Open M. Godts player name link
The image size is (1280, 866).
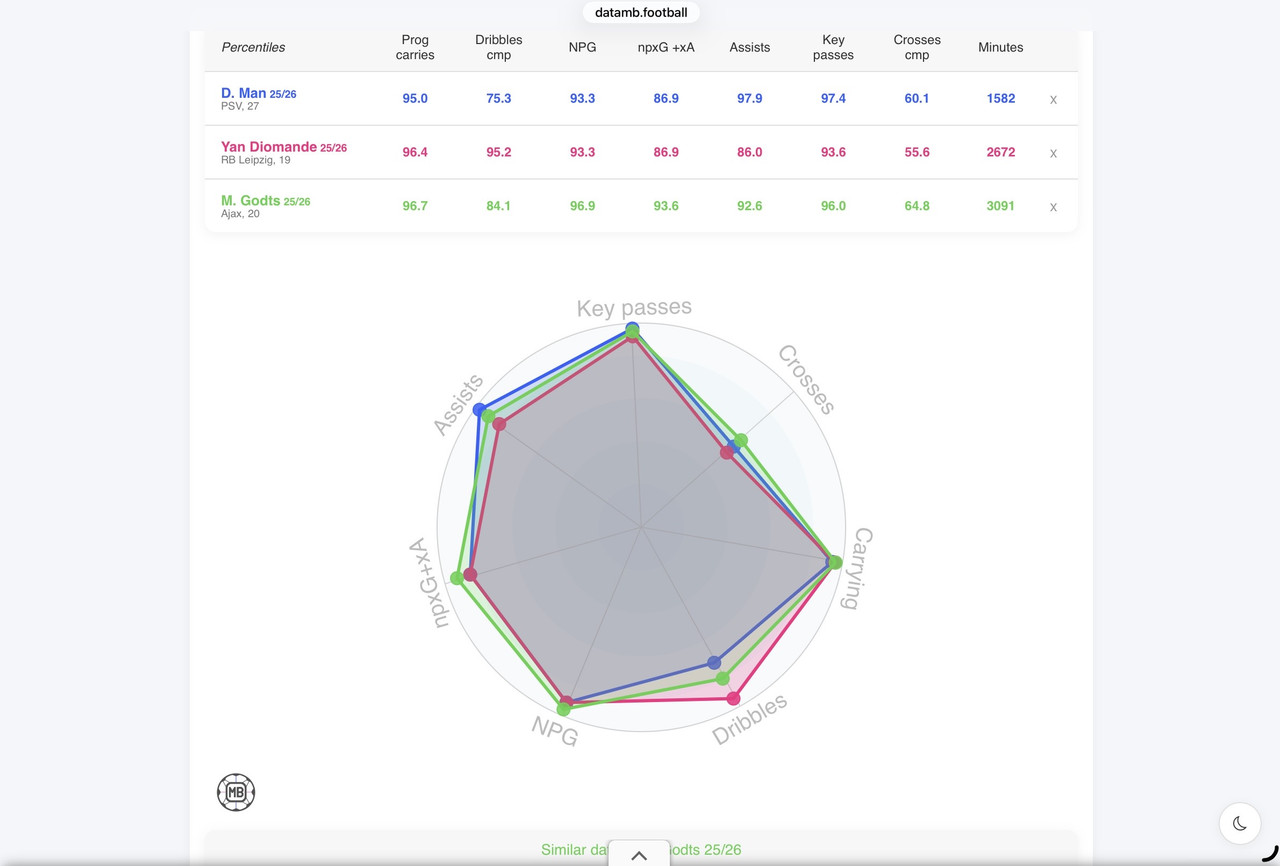251,201
